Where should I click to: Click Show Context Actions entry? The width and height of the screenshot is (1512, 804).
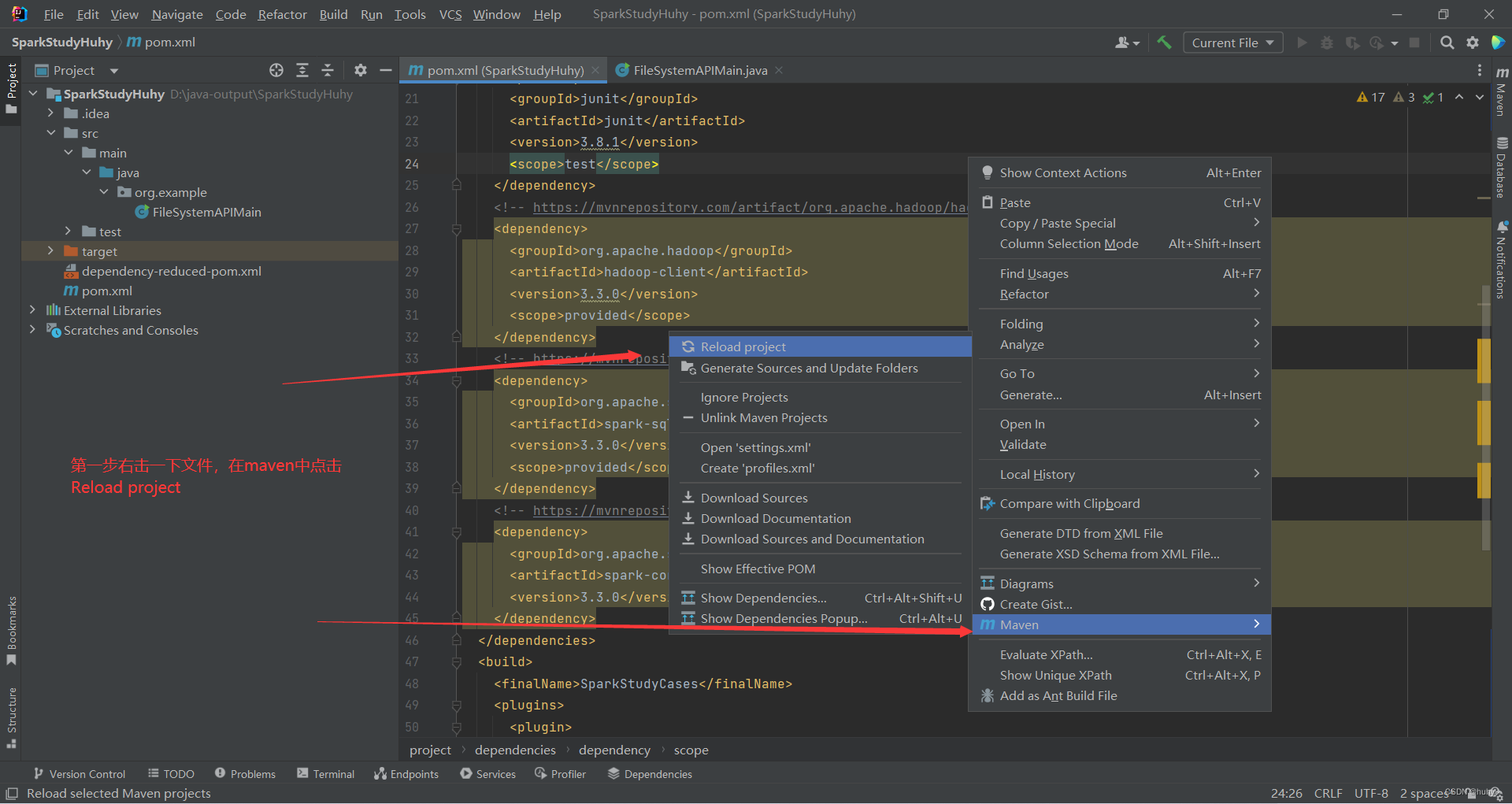(x=1120, y=172)
